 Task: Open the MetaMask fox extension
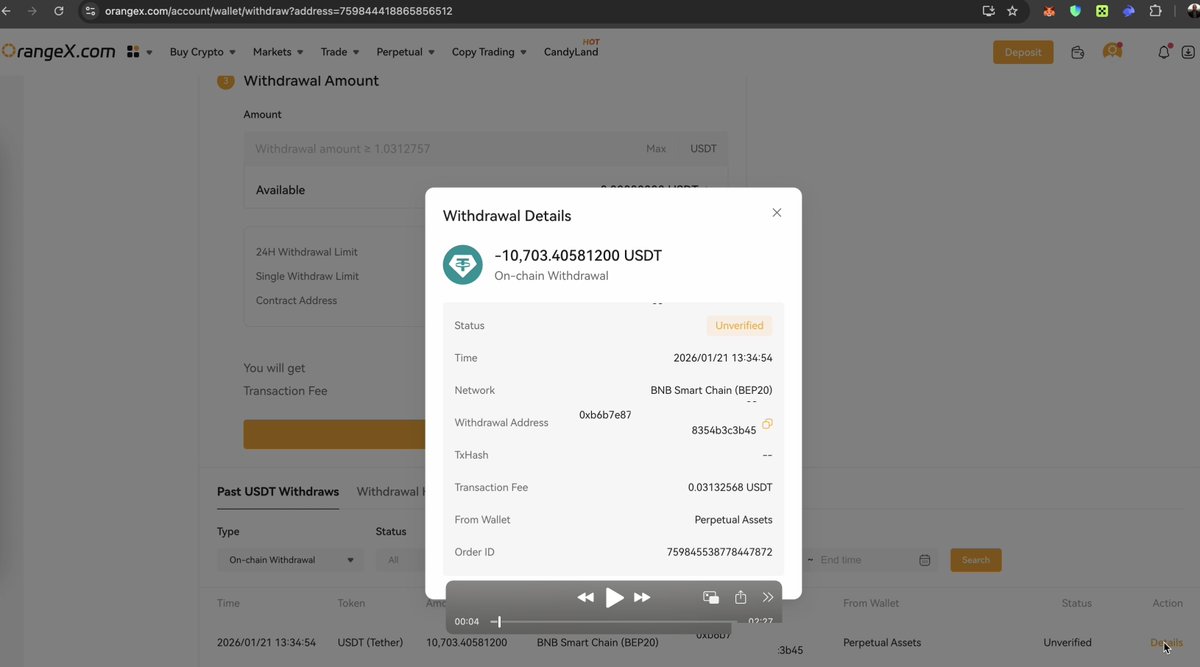[1049, 11]
